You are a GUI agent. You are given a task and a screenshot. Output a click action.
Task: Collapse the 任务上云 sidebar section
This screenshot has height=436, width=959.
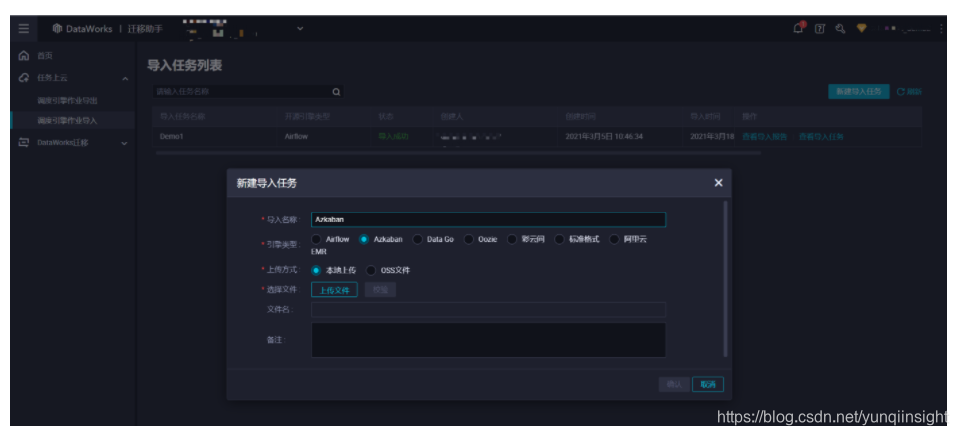point(125,79)
